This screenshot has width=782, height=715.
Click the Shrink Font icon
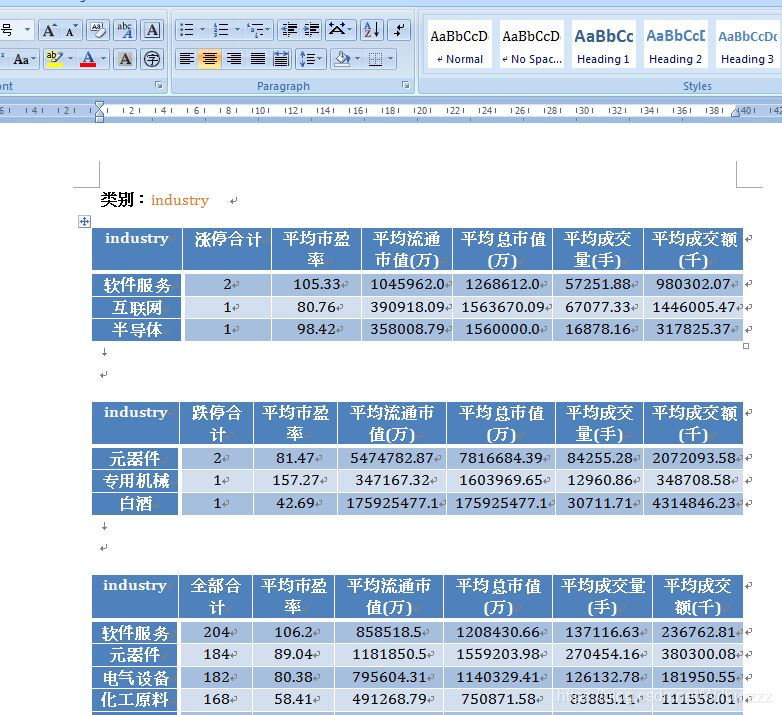tap(71, 30)
